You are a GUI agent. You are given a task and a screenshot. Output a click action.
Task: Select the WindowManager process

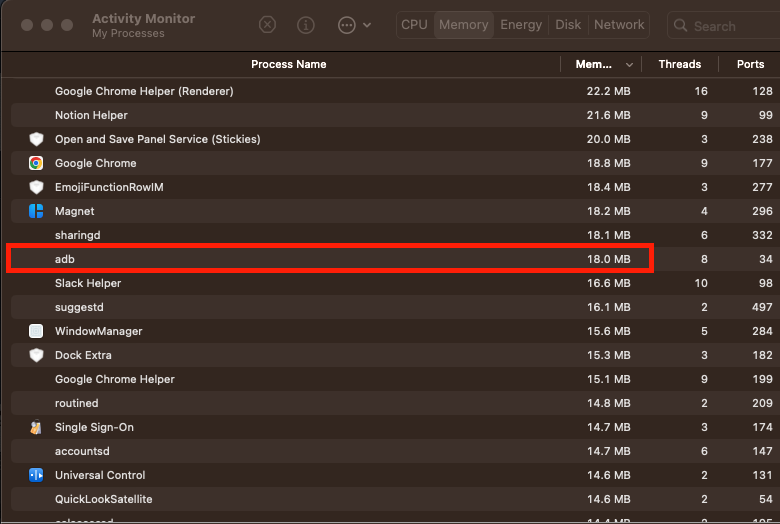[x=395, y=331]
